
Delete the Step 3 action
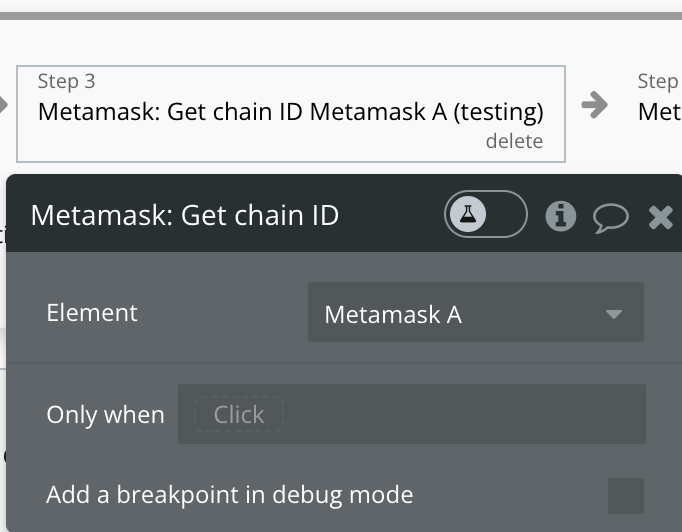(x=514, y=141)
